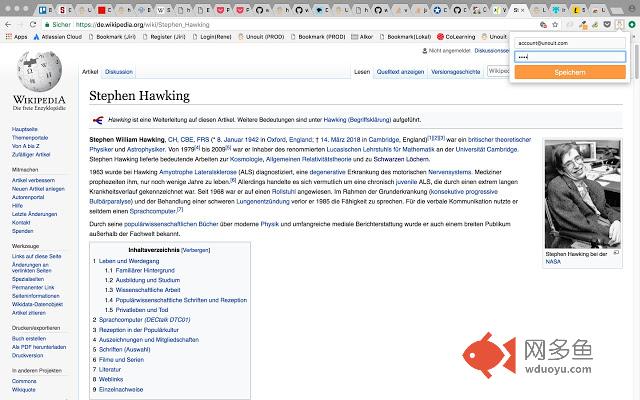Click the Wikipedia search box
Screen dimensions: 640x400
(x=499, y=71)
